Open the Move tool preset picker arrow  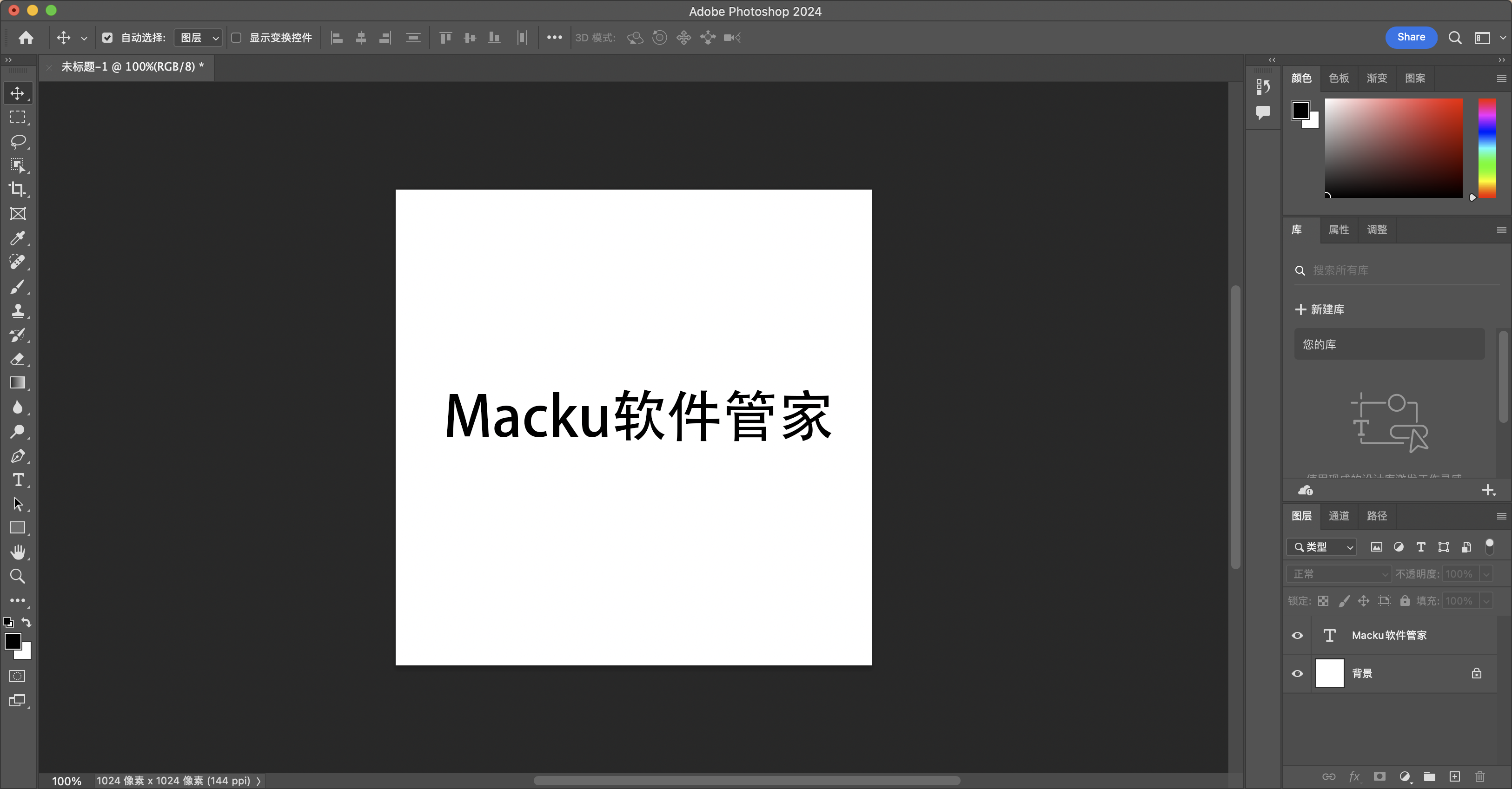click(84, 38)
